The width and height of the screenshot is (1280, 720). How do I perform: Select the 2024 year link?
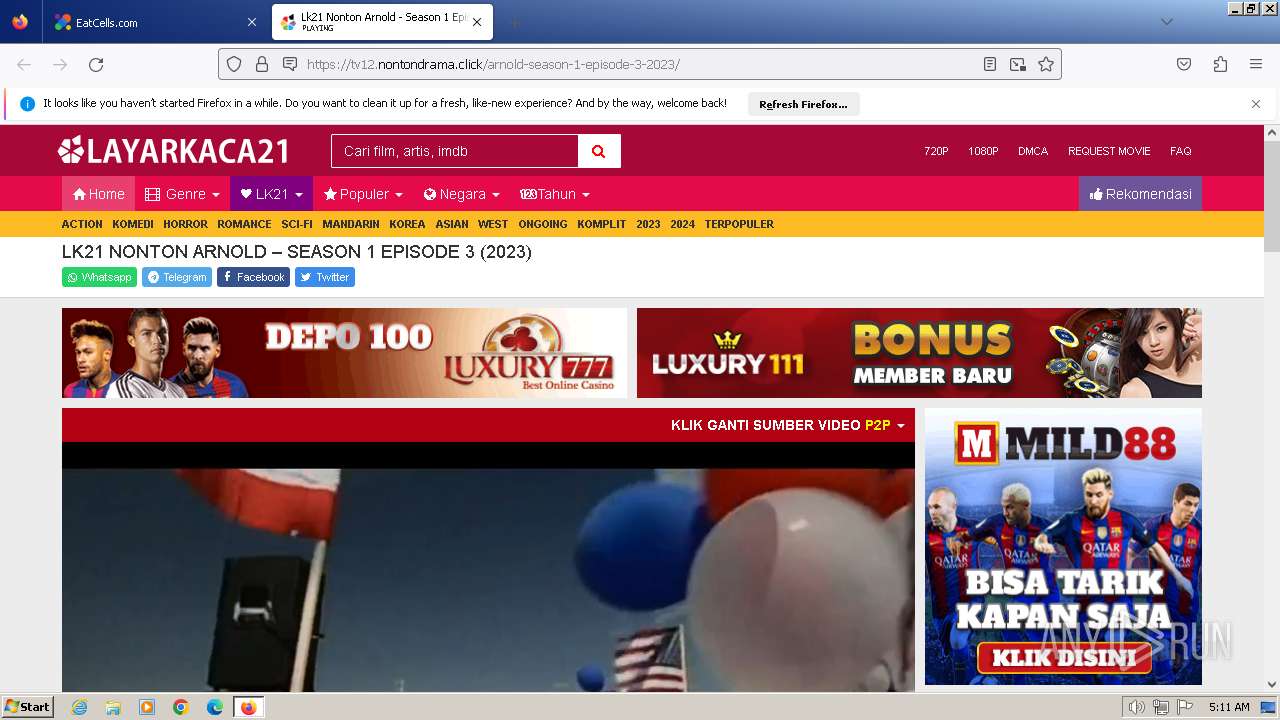click(682, 224)
